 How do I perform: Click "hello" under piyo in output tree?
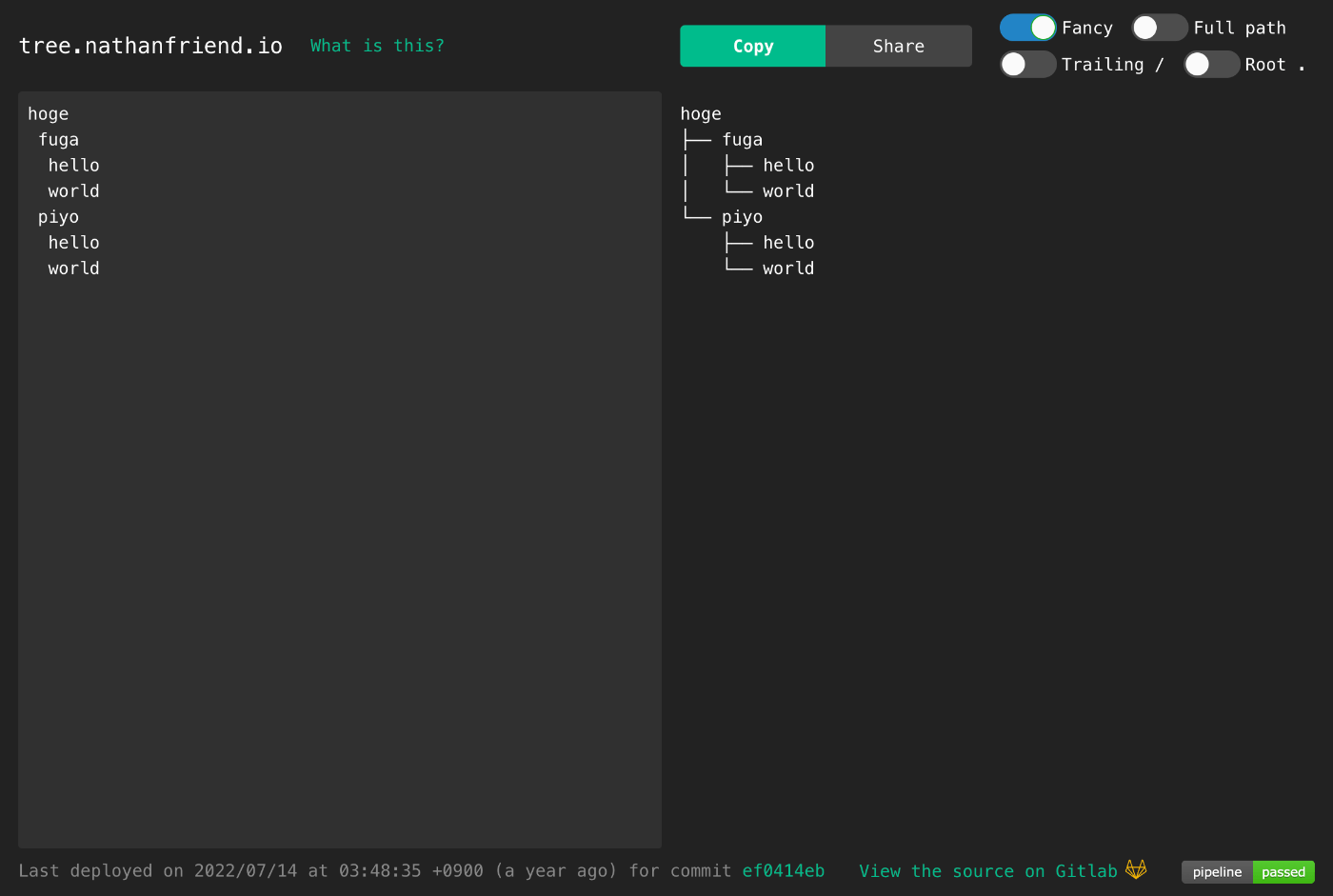point(788,242)
